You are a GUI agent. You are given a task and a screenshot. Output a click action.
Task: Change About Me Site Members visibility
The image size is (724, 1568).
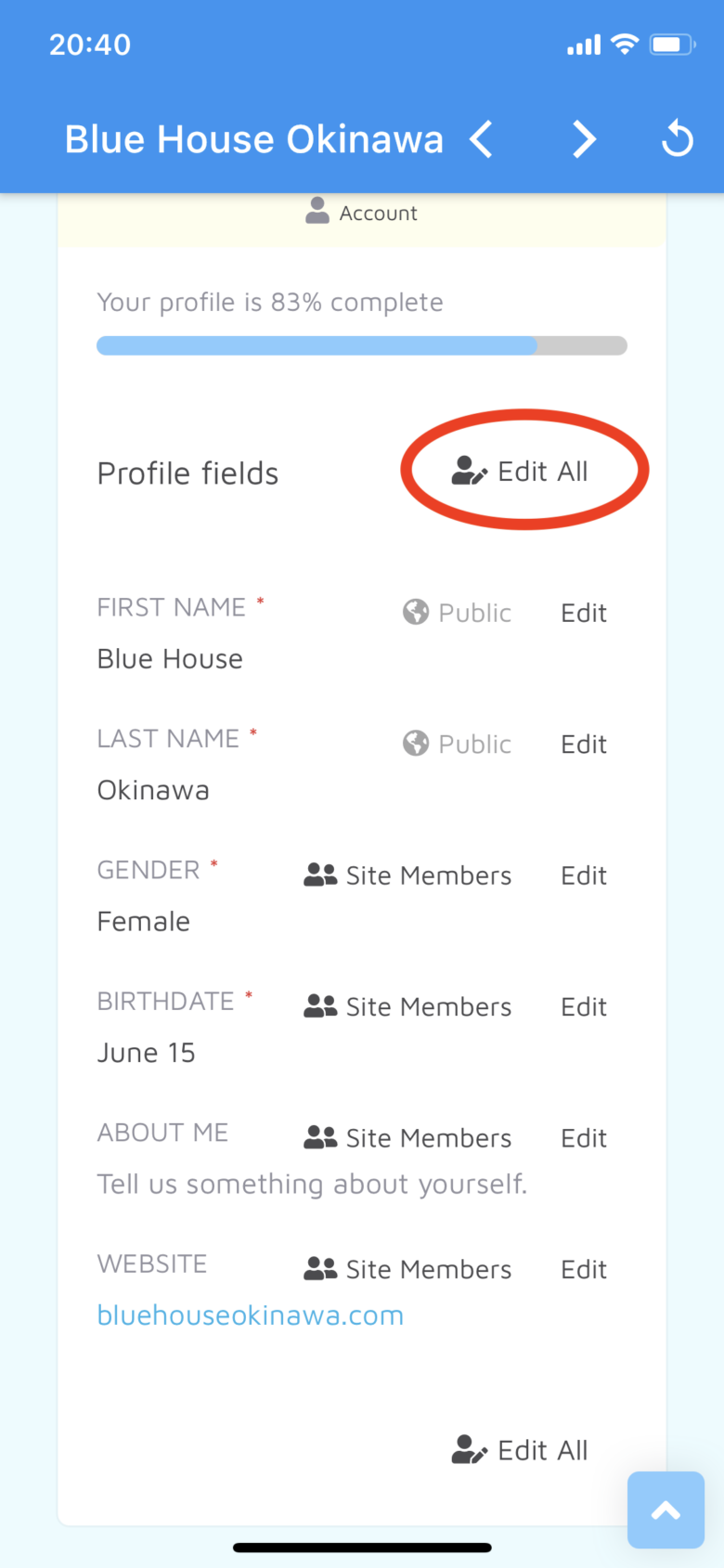coord(408,1138)
